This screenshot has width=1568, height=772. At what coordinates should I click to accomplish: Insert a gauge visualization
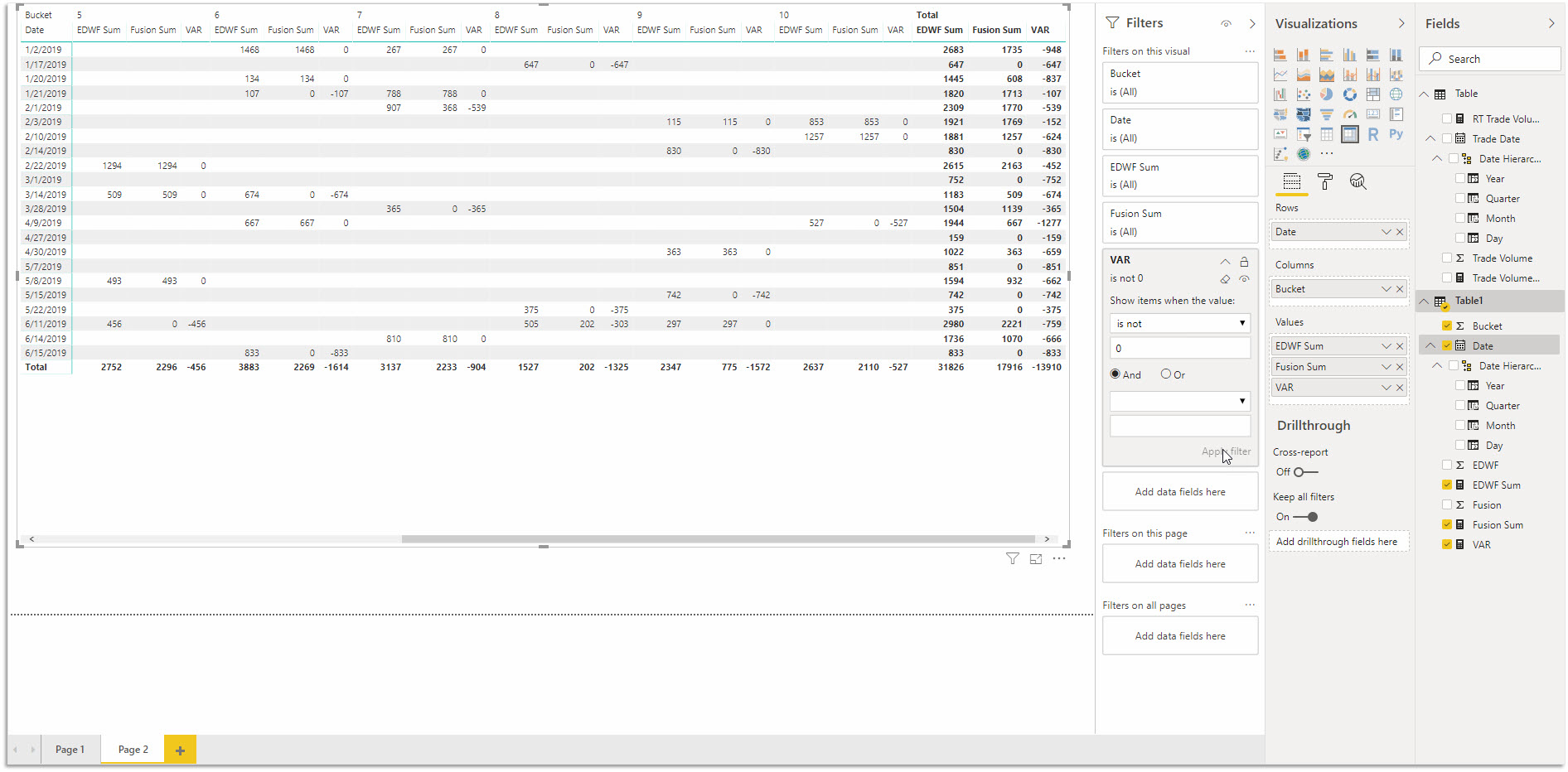1350,114
